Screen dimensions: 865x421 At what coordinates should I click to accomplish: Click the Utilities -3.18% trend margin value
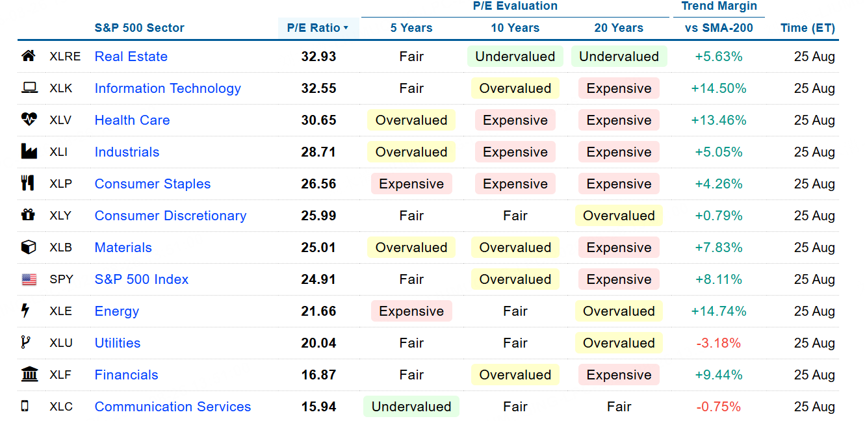coord(718,343)
